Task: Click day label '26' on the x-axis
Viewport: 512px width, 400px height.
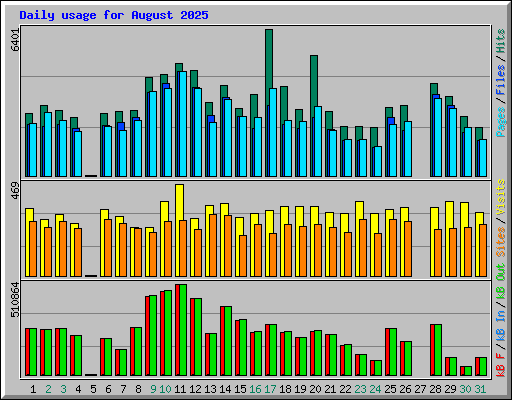Action: tap(405, 389)
